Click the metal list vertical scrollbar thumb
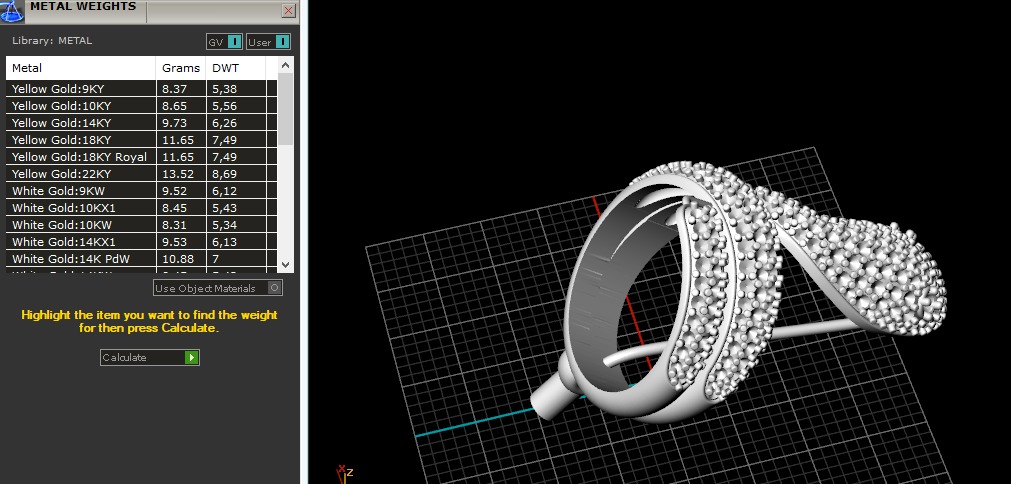This screenshot has width=1011, height=484. [x=286, y=109]
